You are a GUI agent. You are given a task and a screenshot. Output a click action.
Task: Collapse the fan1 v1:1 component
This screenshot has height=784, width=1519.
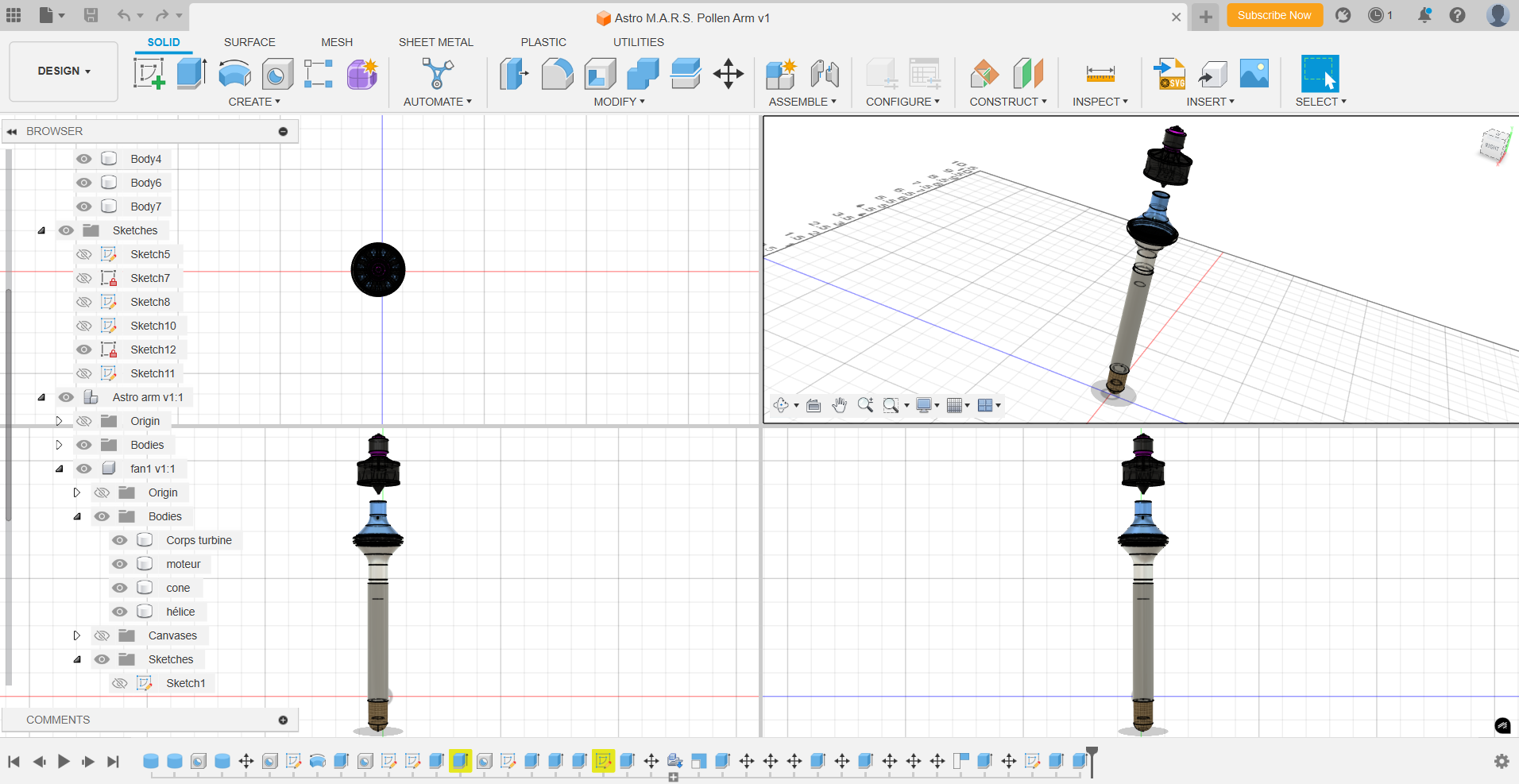pos(59,469)
